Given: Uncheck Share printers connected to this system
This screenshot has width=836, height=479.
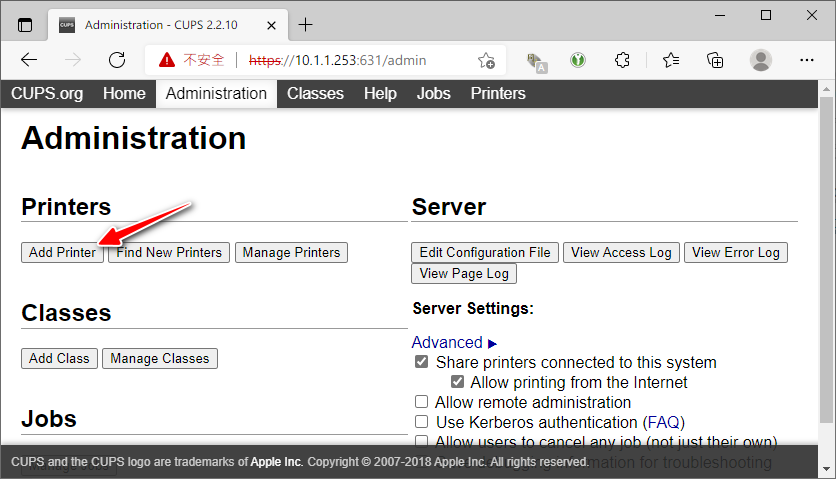Looking at the screenshot, I should point(422,362).
